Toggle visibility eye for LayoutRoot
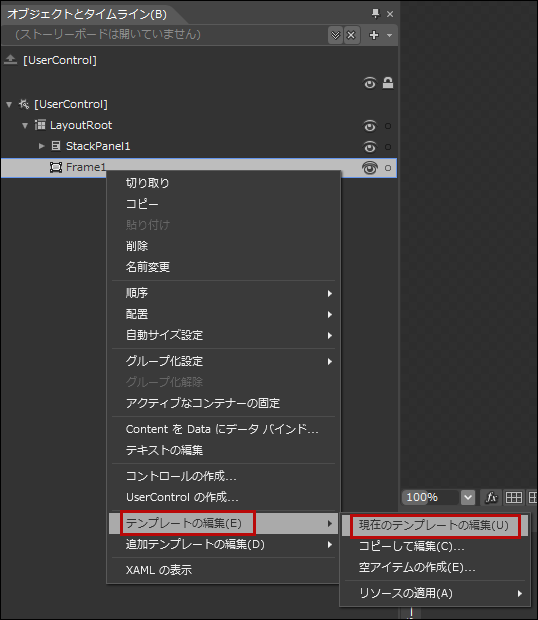The width and height of the screenshot is (538, 620). (370, 126)
